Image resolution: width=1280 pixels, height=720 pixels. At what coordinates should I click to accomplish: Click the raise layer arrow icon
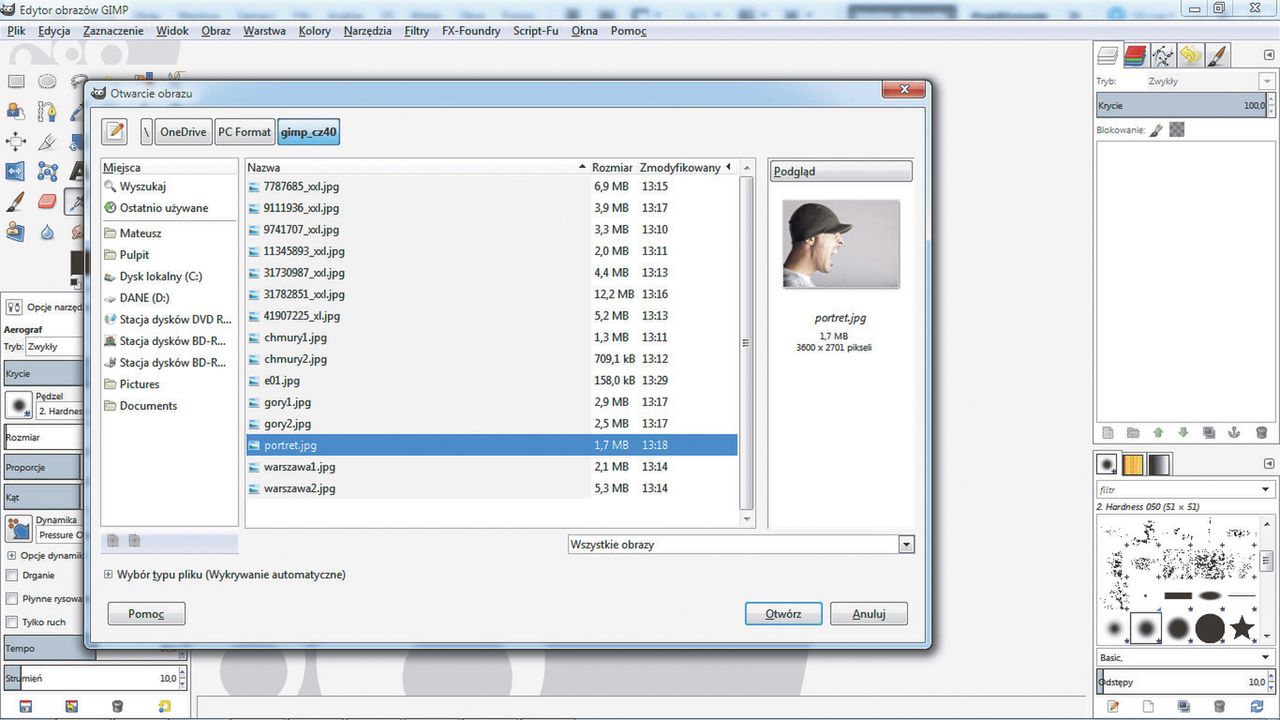[1158, 433]
